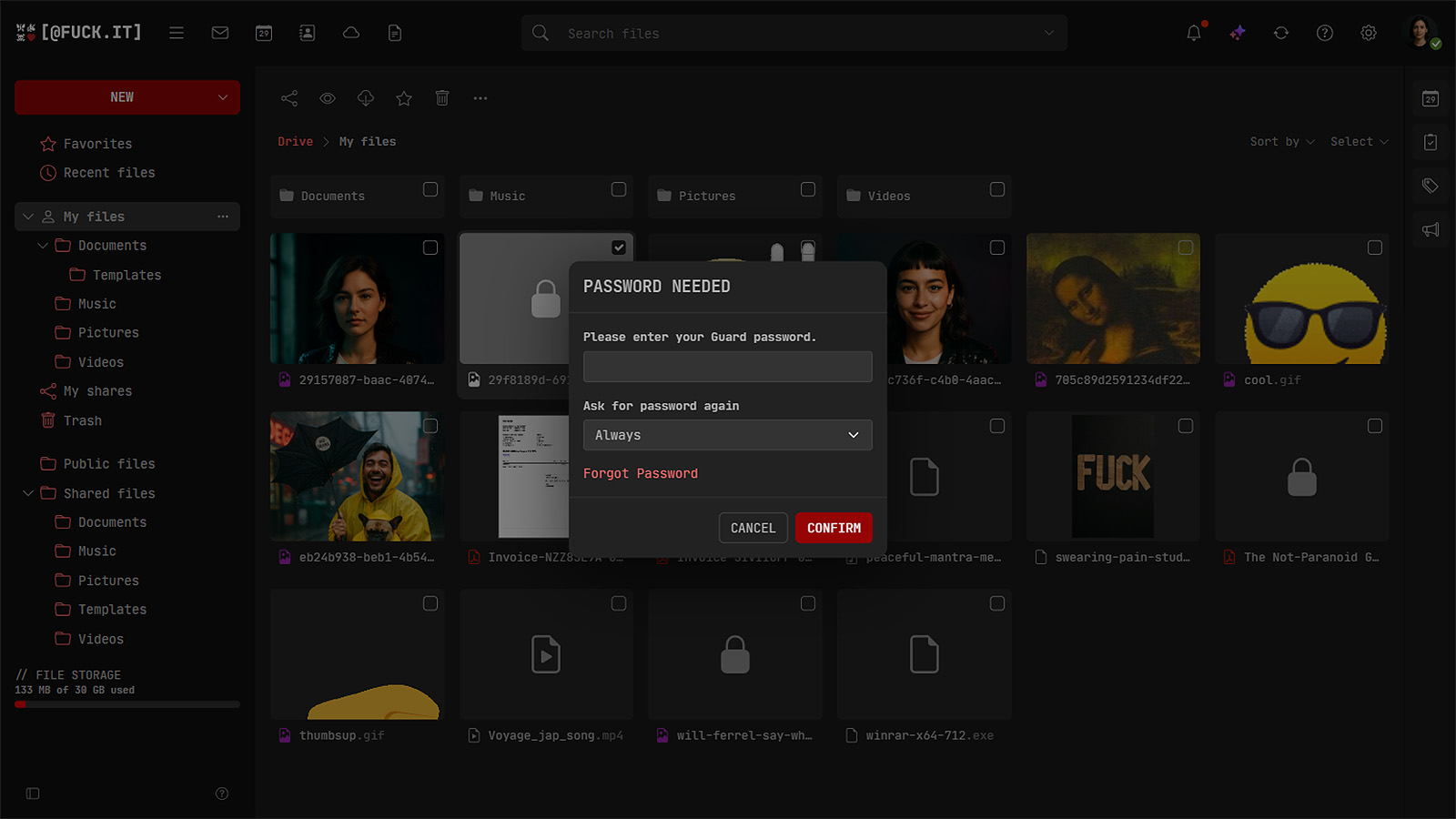The width and height of the screenshot is (1456, 819).
Task: Select the cool.gif file checkbox
Action: point(1375,248)
